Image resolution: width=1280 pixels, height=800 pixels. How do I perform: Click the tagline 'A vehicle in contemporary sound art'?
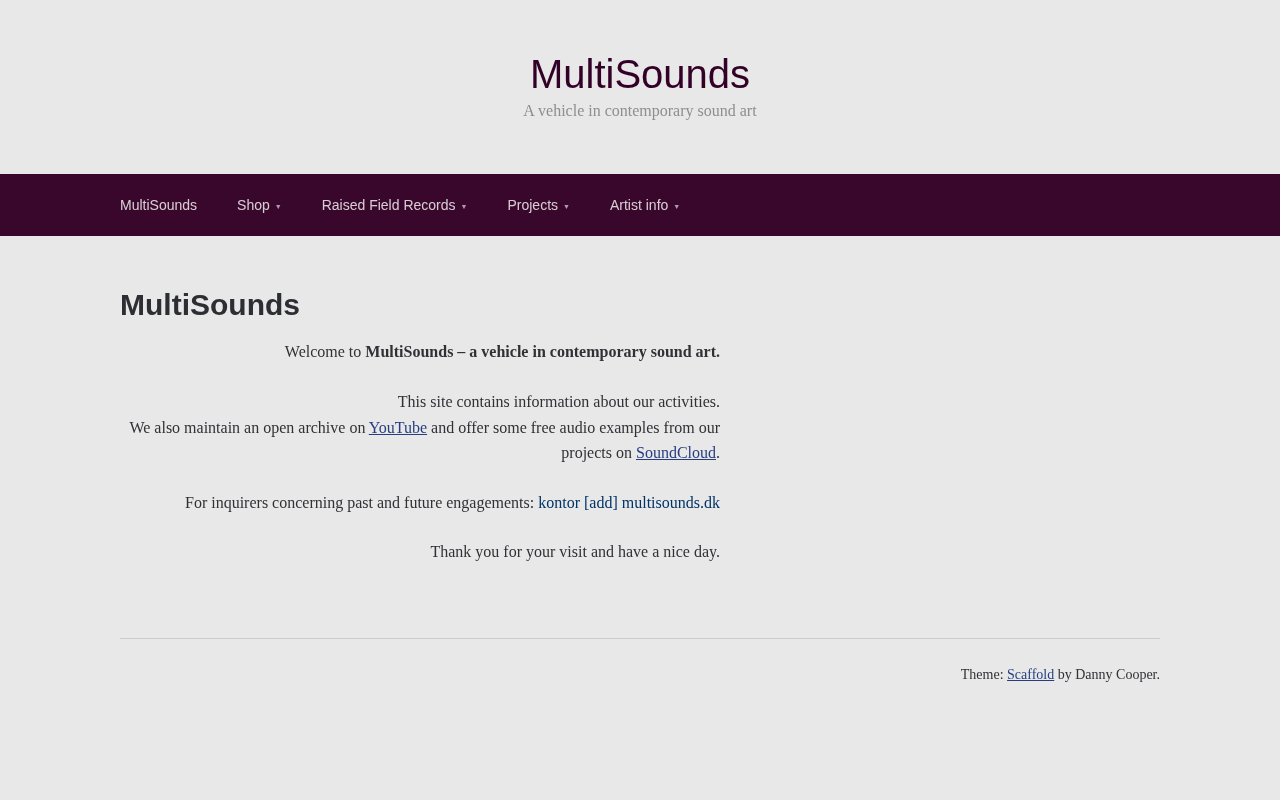(640, 111)
